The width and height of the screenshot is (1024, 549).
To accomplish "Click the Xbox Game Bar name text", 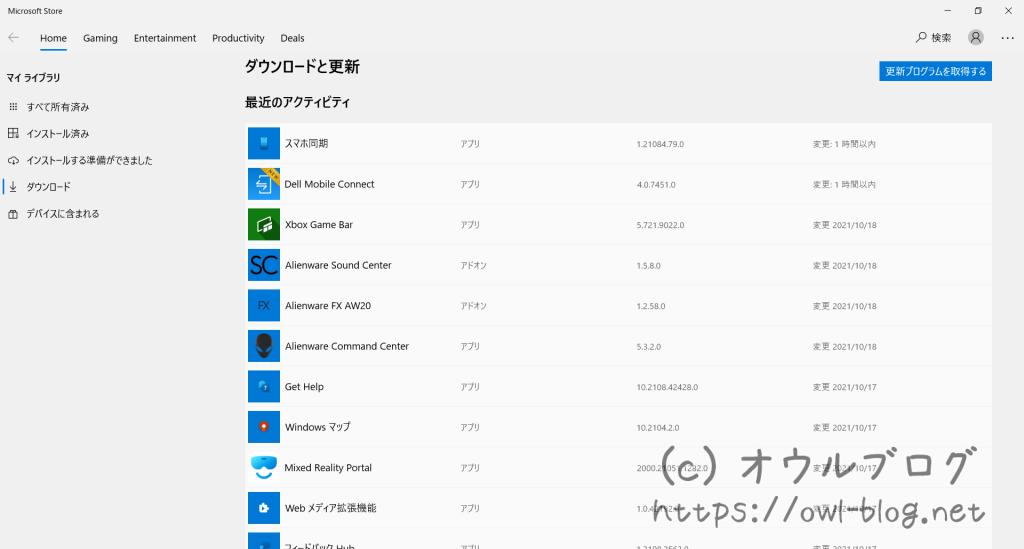I will (x=319, y=225).
